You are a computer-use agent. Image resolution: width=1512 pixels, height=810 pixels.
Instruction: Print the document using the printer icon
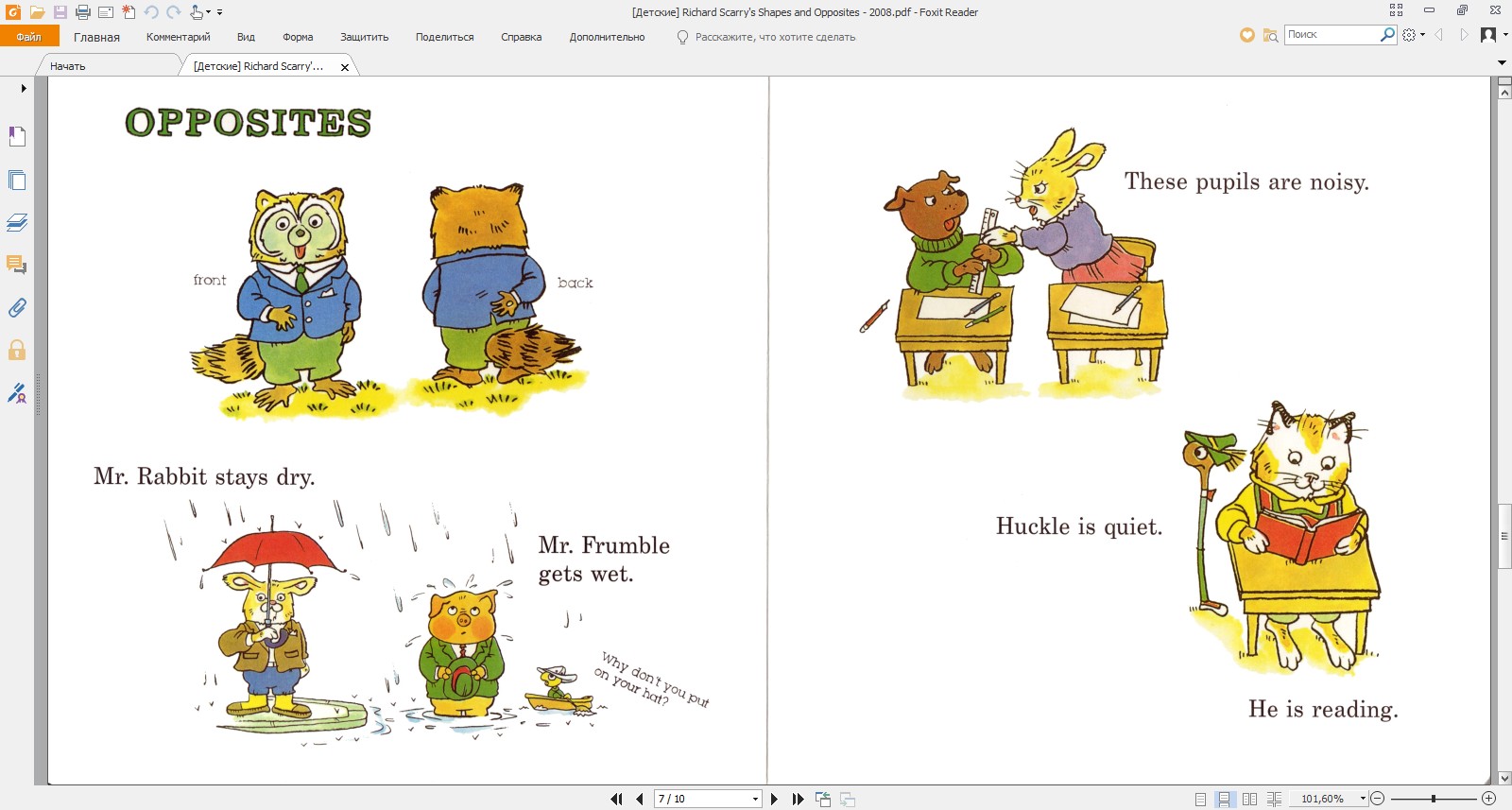(83, 12)
